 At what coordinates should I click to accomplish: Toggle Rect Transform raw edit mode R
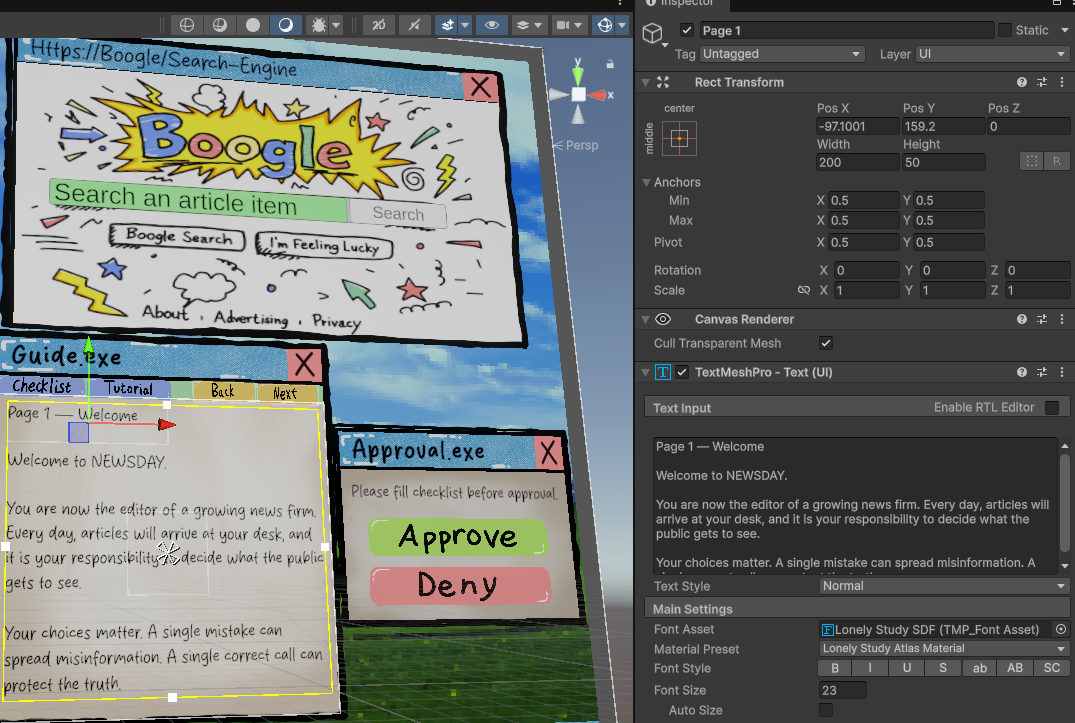(x=1056, y=161)
